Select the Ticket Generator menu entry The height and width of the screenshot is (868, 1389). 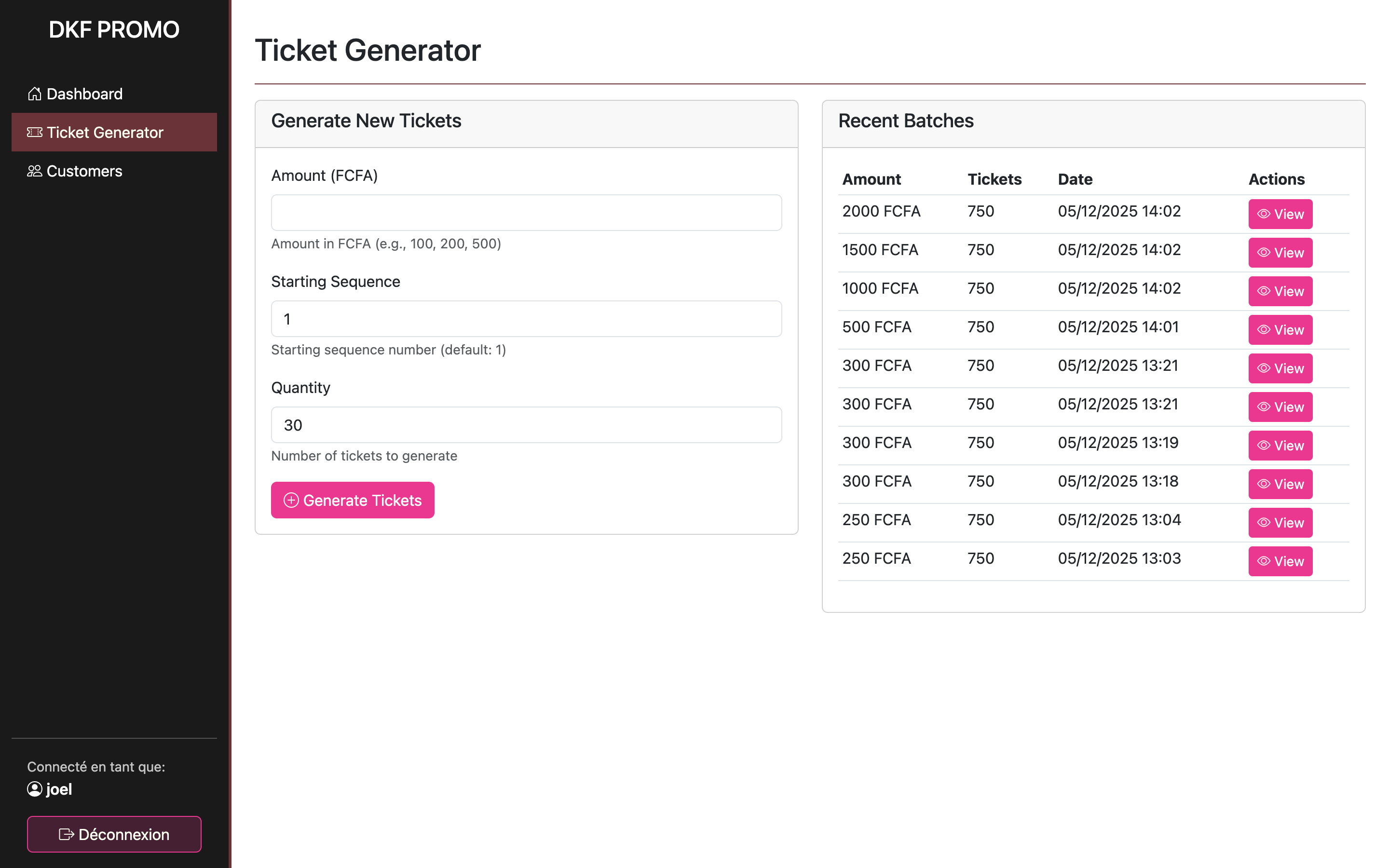pyautogui.click(x=105, y=133)
